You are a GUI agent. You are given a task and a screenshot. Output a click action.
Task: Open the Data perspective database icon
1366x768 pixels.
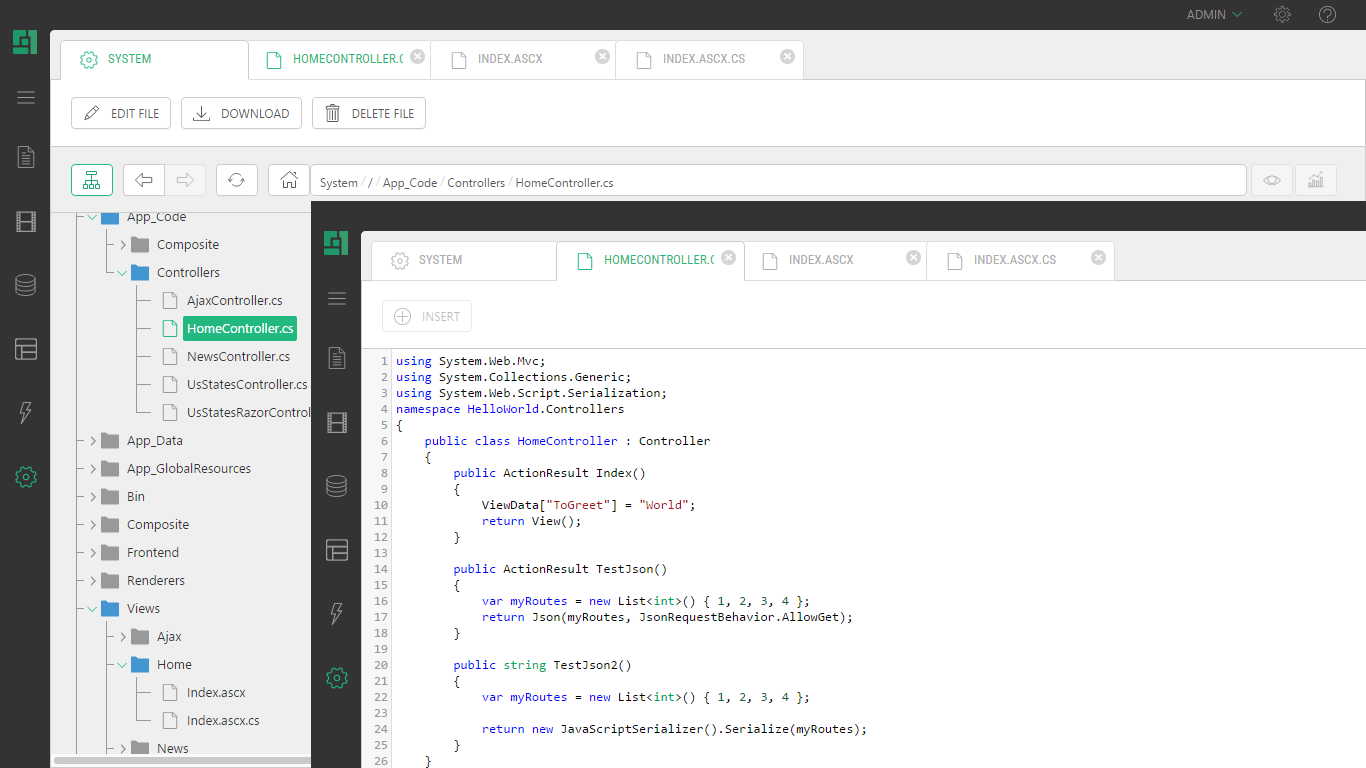tap(26, 286)
